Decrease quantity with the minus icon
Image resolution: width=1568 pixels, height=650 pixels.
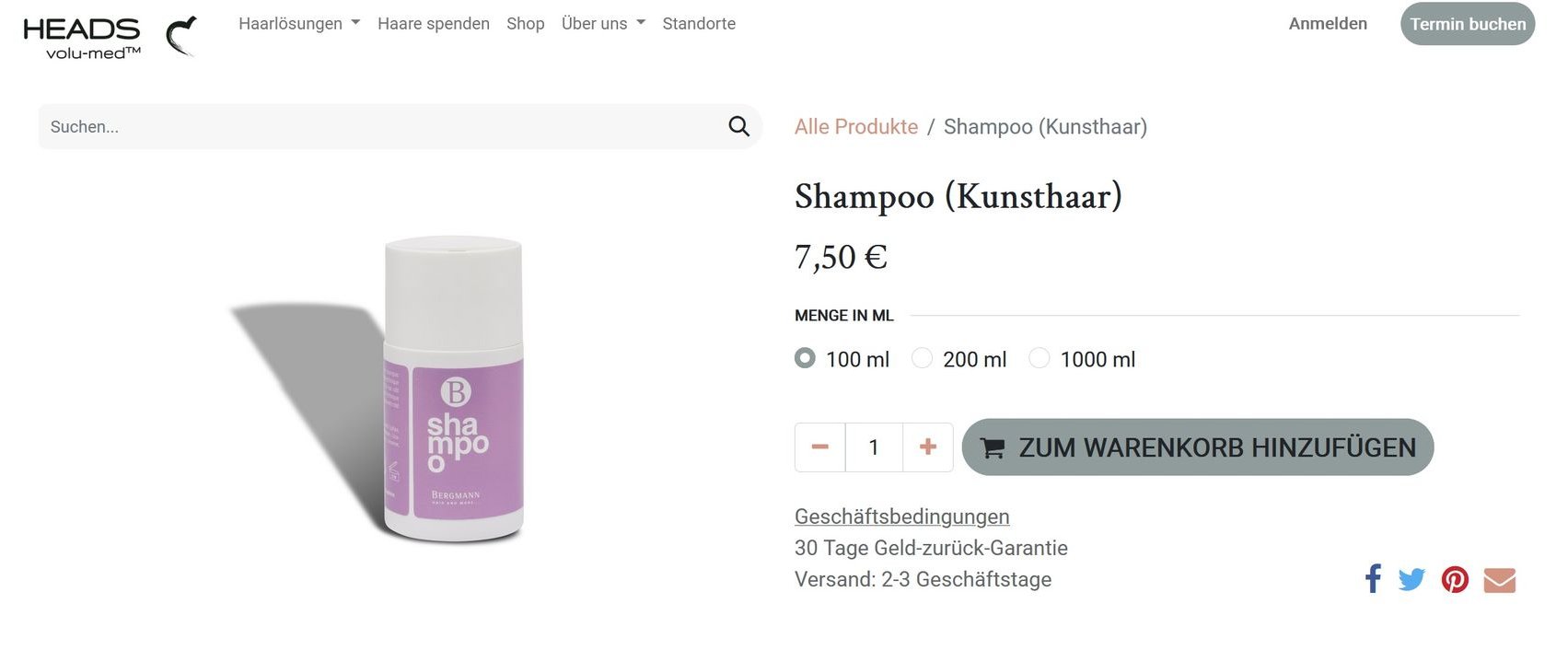pyautogui.click(x=820, y=447)
